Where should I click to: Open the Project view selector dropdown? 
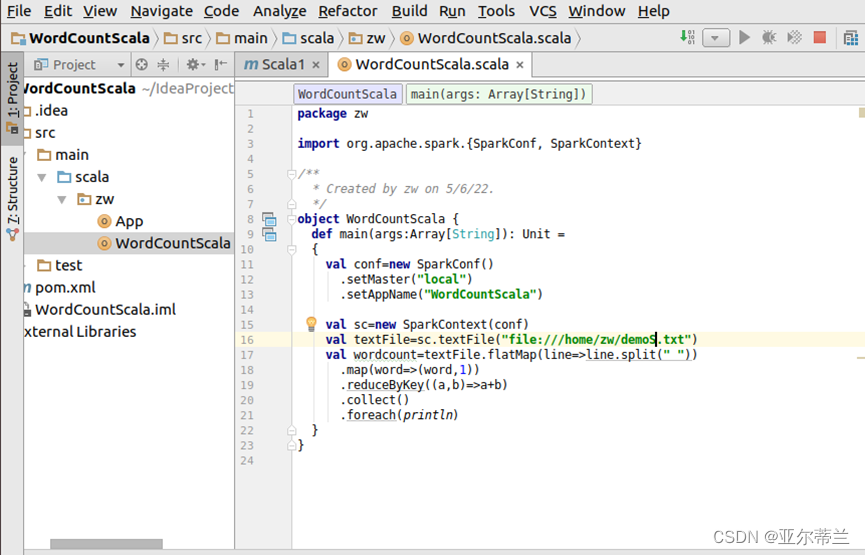pos(79,65)
